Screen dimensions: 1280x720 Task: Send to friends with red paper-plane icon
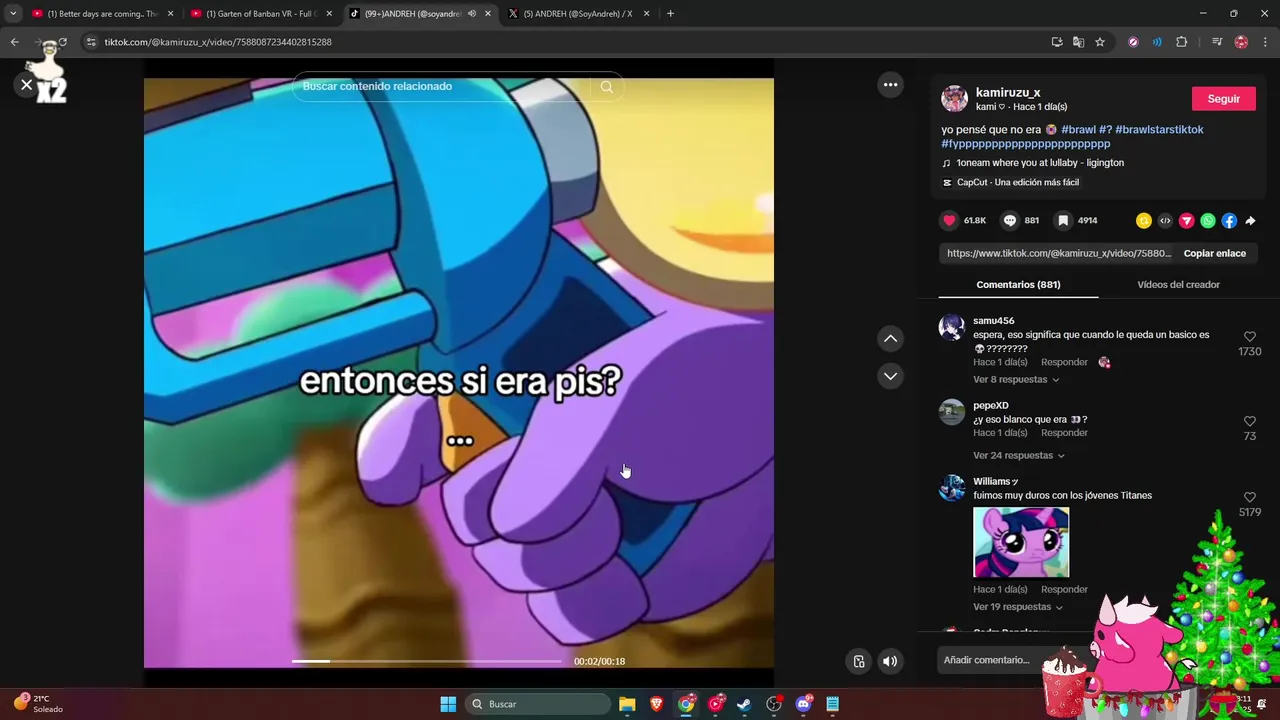click(1187, 221)
